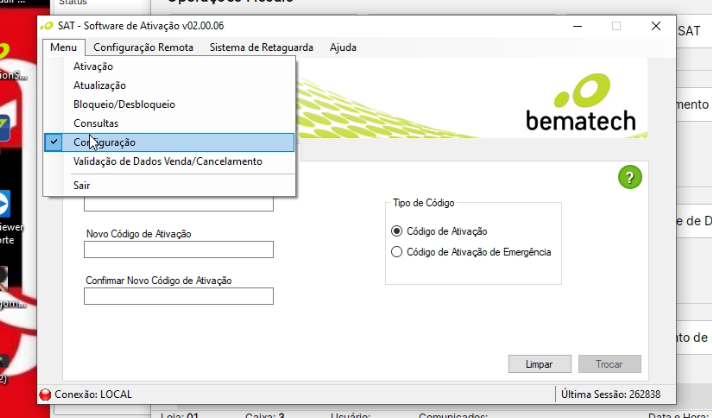The width and height of the screenshot is (712, 418).
Task: Open the Configuração Remota menu
Action: (x=143, y=47)
